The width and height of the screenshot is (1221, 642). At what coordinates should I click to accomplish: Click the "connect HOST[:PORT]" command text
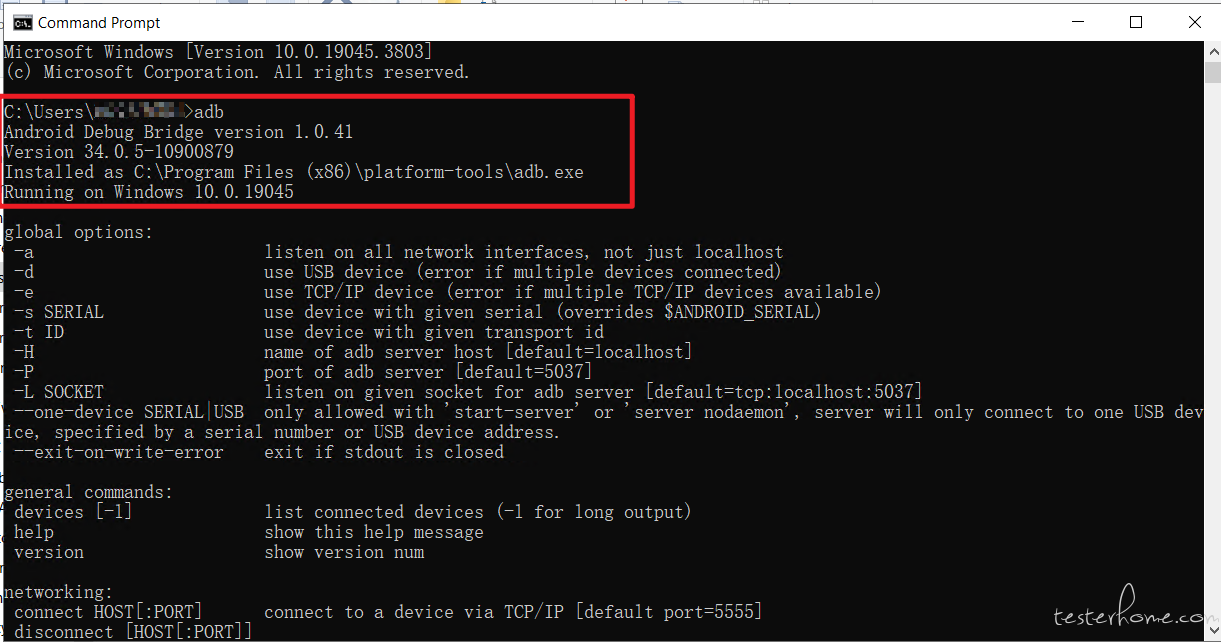(x=108, y=611)
